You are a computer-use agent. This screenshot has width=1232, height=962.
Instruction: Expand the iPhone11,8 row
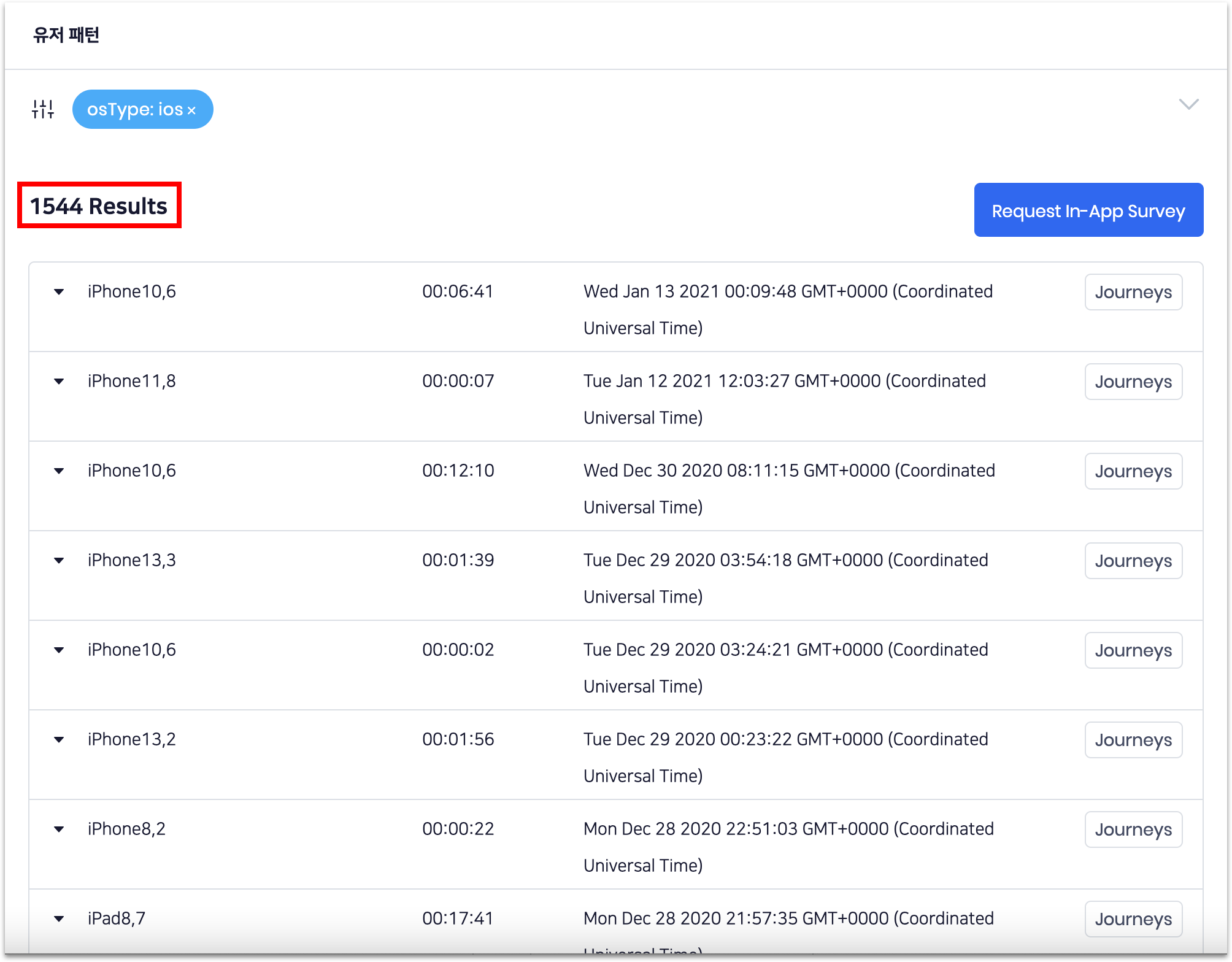pos(59,382)
